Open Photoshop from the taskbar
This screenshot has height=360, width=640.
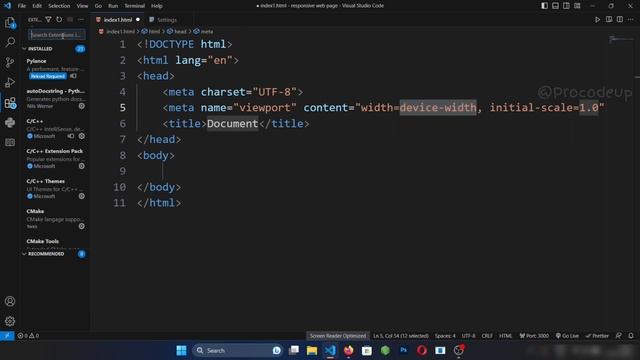tap(404, 350)
